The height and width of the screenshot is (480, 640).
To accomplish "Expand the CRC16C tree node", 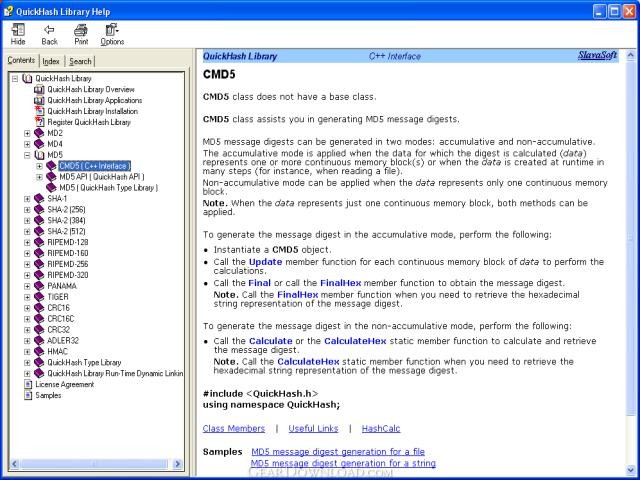I will click(x=27, y=319).
